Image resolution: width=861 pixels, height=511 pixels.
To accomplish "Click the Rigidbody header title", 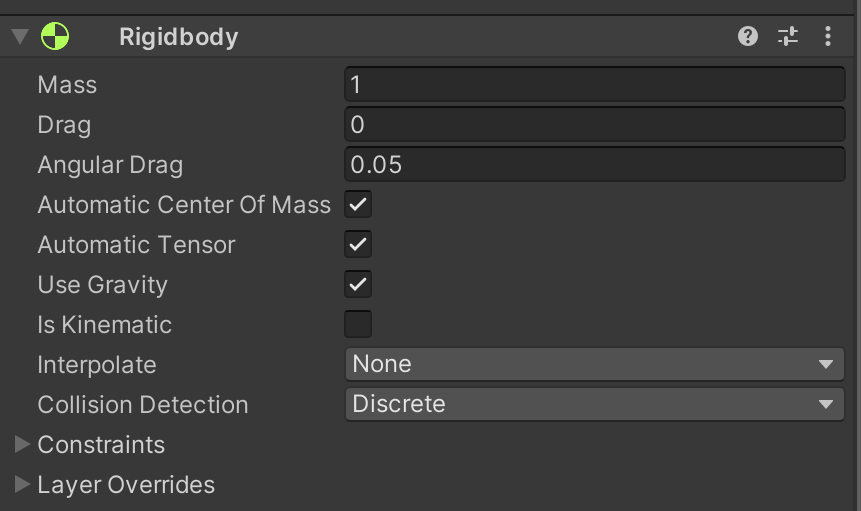I will pyautogui.click(x=179, y=38).
